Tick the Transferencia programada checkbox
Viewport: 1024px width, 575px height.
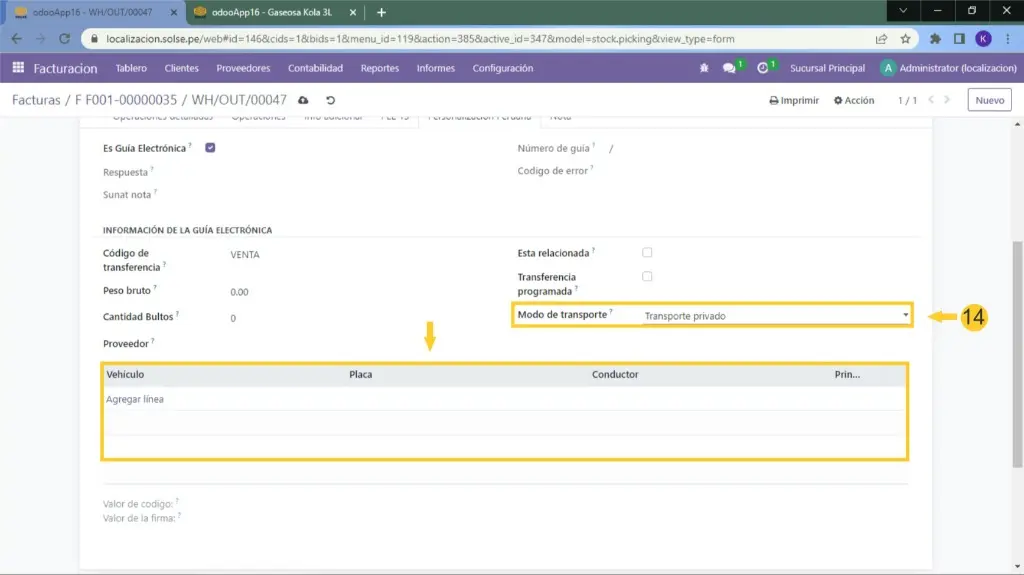[647, 276]
